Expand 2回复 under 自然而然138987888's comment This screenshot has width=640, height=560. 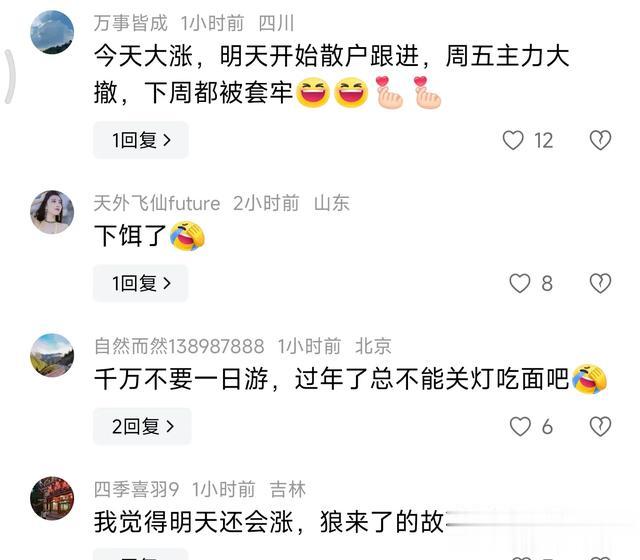142,426
